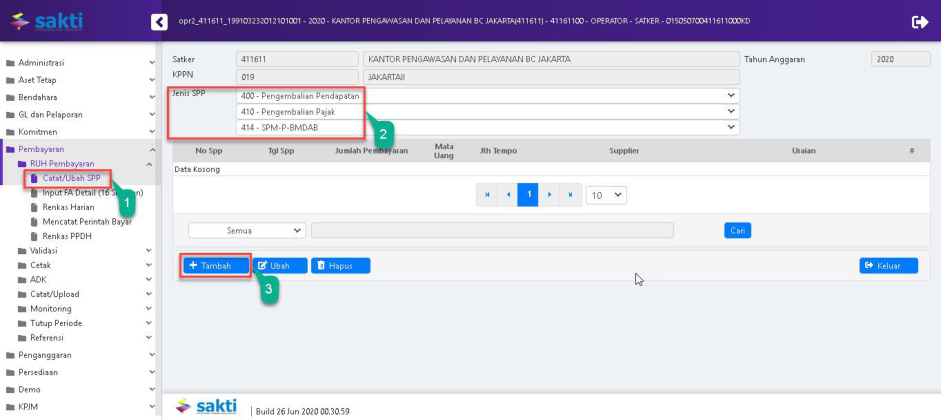This screenshot has width=941, height=420.
Task: Click the Cari search button
Action: point(737,230)
